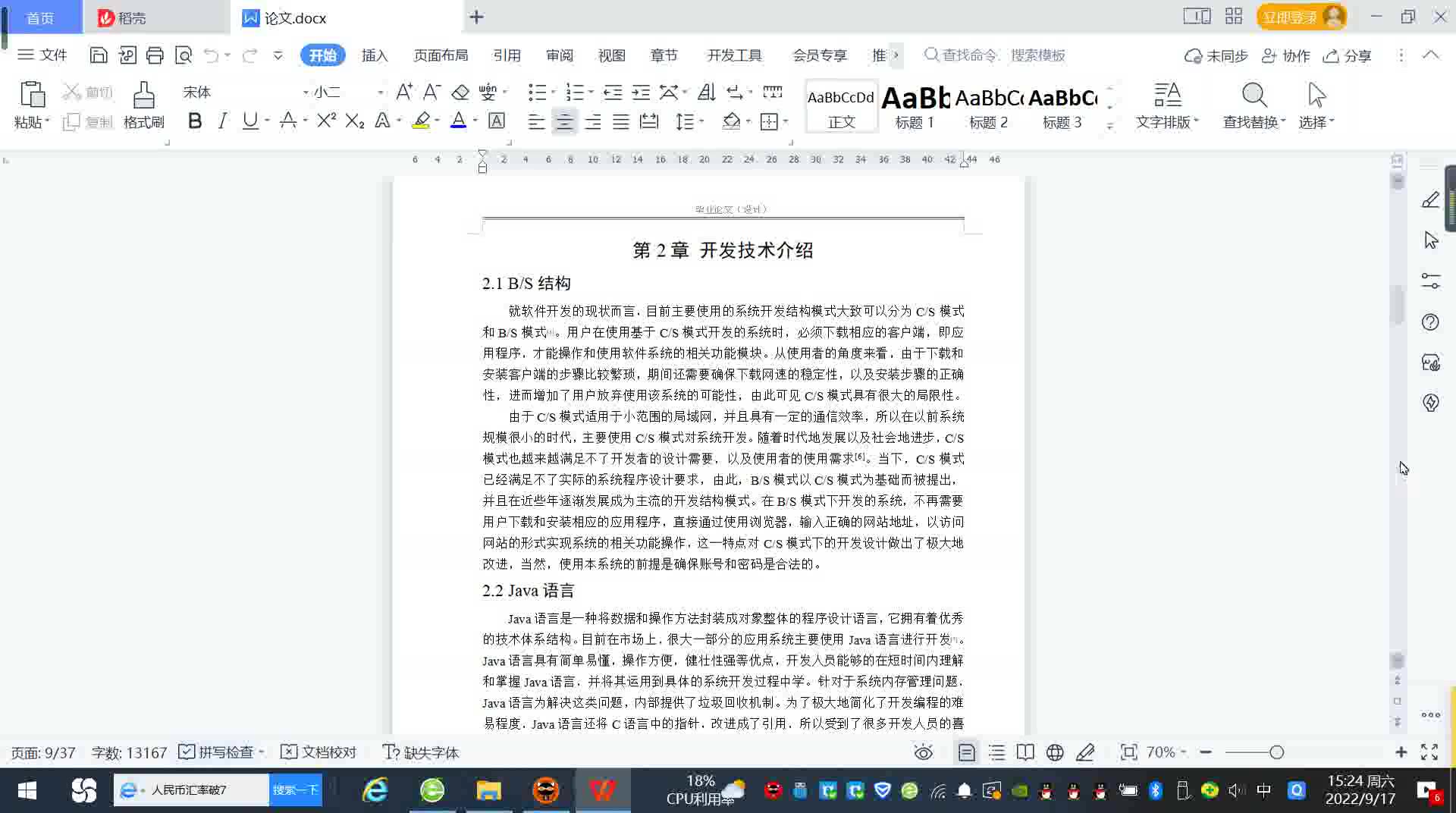Toggle eye protection mode icon
1456x813 pixels.
[x=923, y=752]
